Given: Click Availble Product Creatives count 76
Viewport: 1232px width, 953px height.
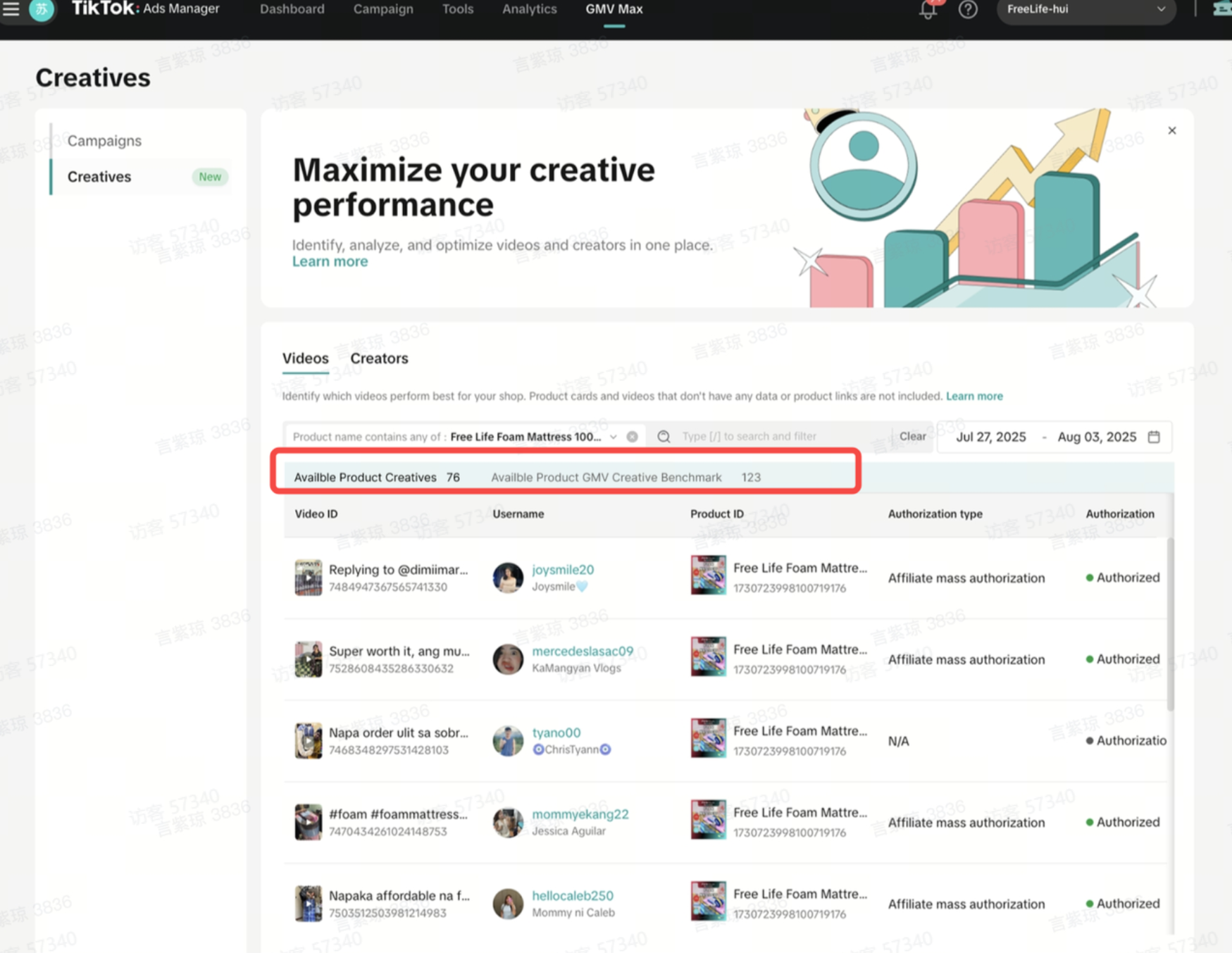Looking at the screenshot, I should coord(453,478).
